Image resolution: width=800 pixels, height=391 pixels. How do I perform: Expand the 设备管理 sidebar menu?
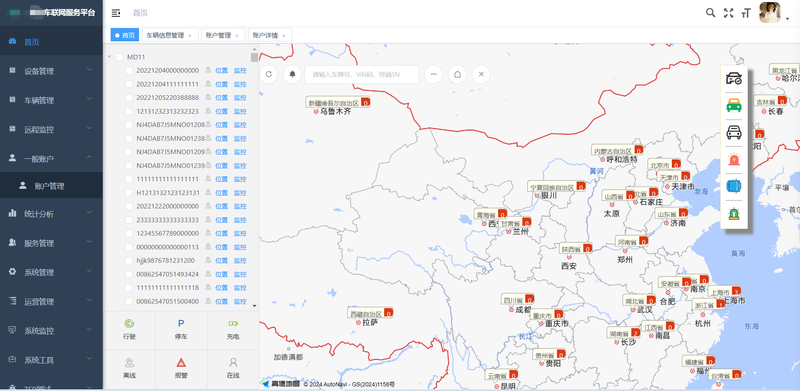(x=51, y=71)
